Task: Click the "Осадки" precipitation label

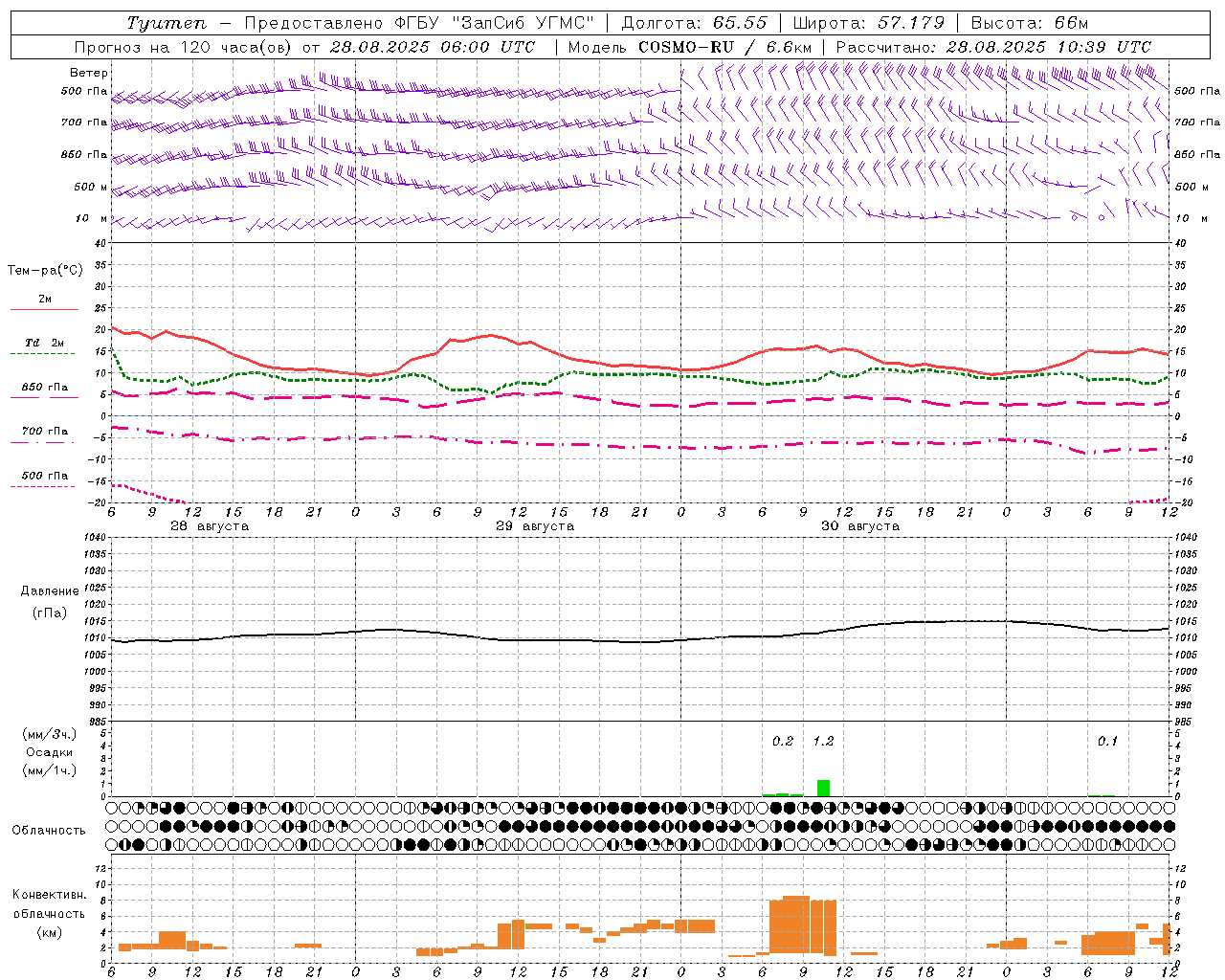Action: (x=50, y=752)
